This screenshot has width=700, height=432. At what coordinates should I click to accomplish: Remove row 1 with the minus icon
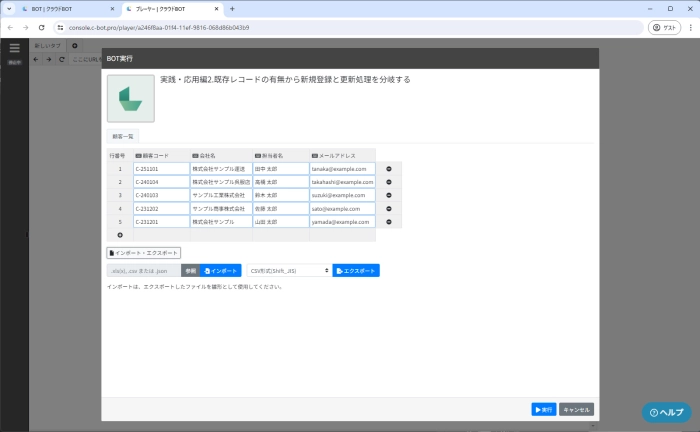(388, 169)
